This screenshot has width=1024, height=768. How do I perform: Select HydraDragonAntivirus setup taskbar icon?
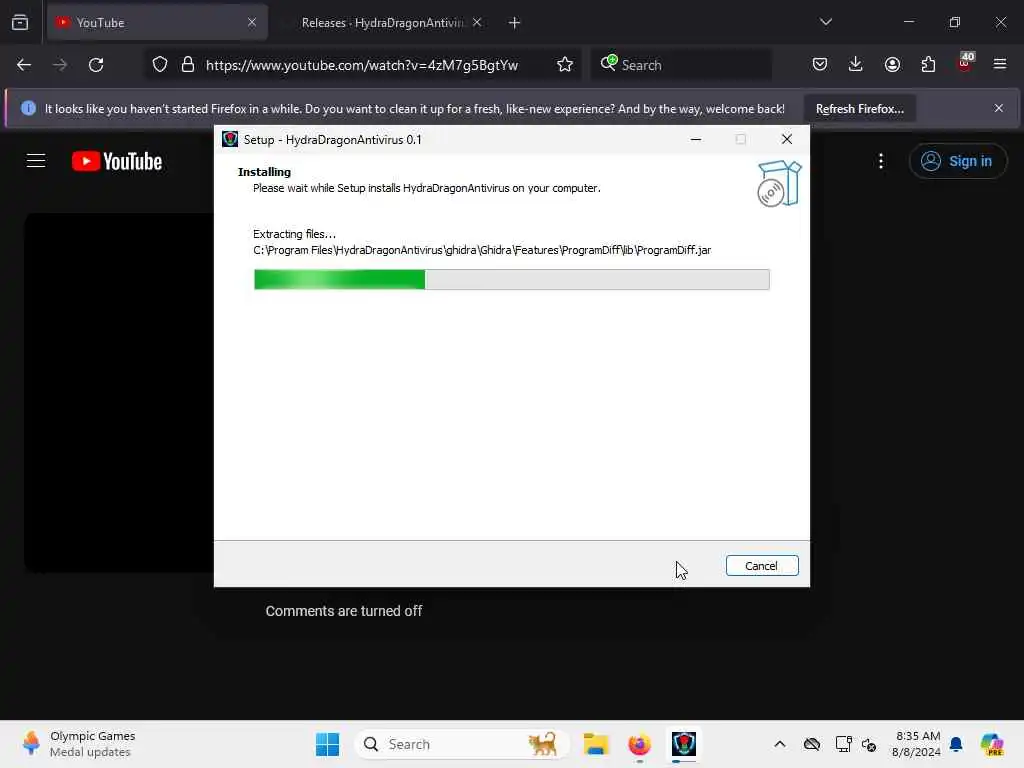click(684, 744)
